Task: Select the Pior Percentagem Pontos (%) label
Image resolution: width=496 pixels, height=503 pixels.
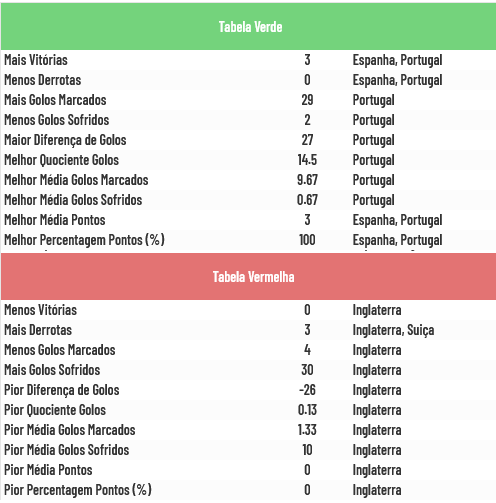Action: coord(78,490)
